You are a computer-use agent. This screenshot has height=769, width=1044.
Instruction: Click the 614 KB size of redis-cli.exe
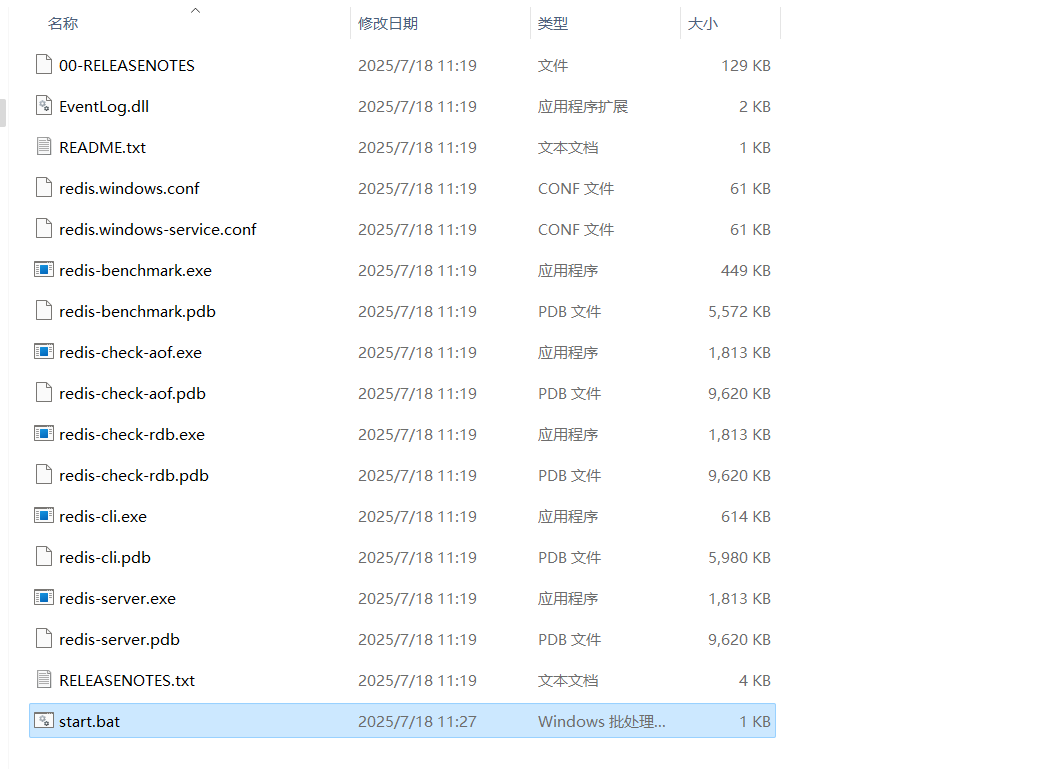pos(746,516)
